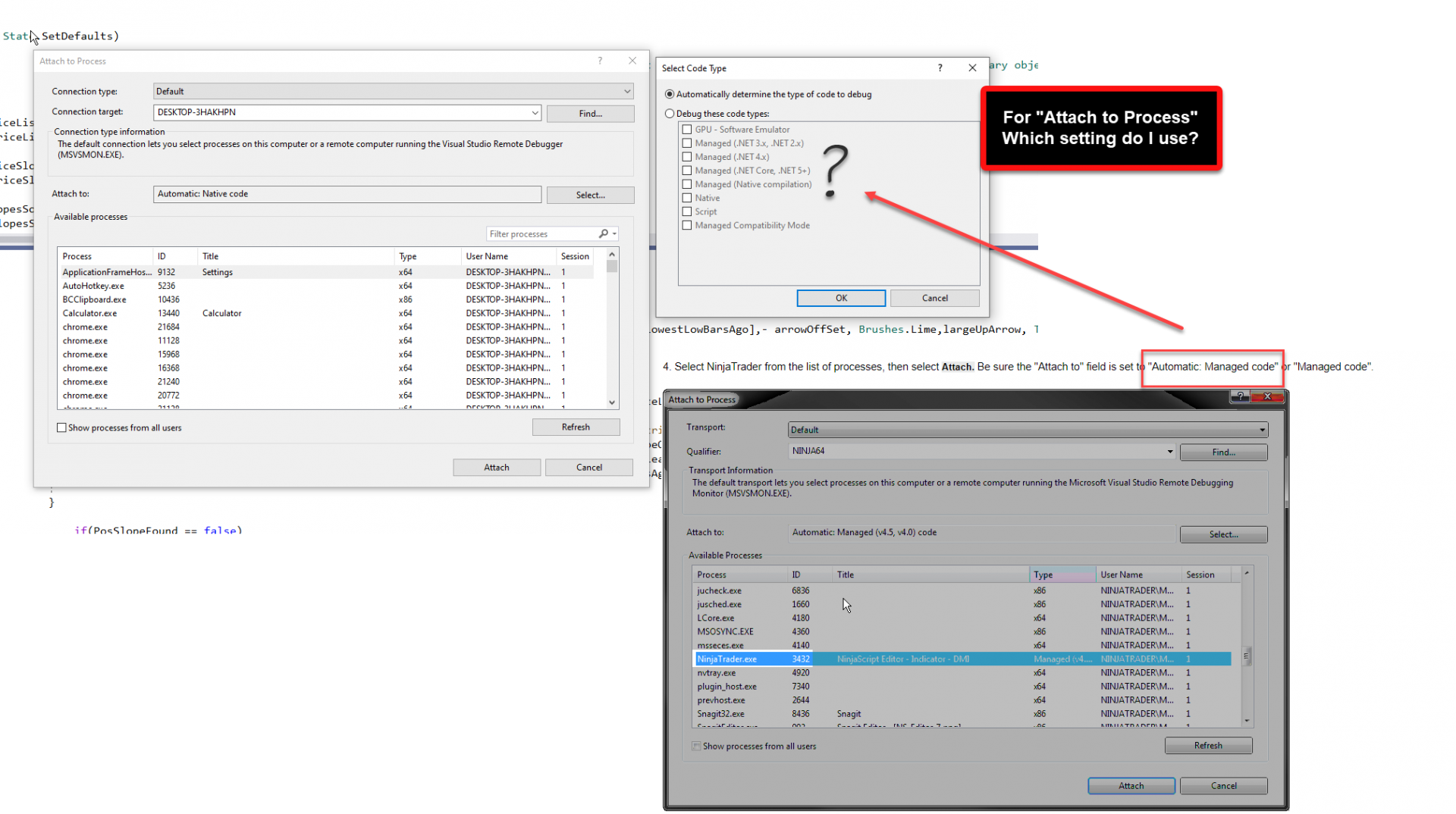Tick the Script code type checkbox
This screenshot has width=1456, height=814.
point(687,211)
